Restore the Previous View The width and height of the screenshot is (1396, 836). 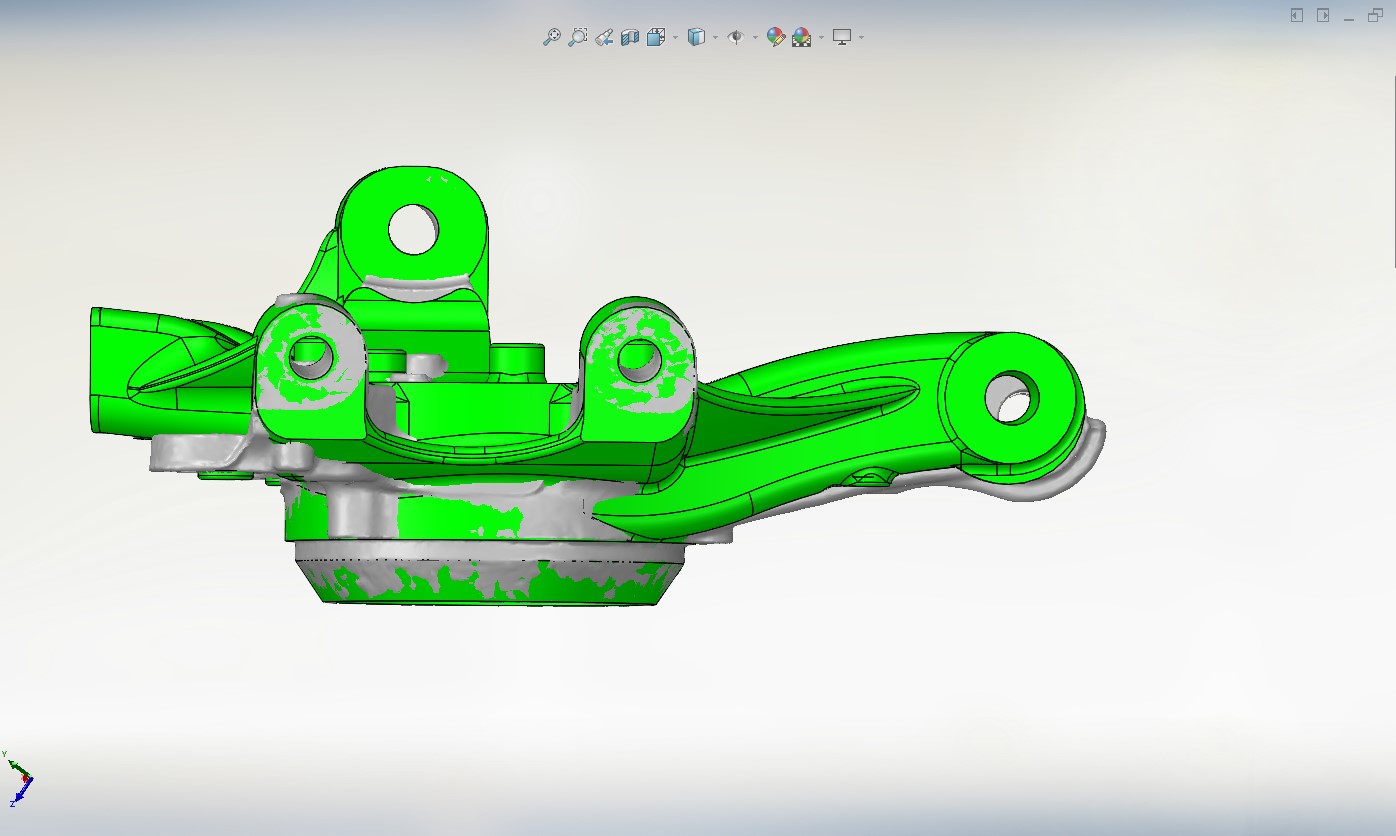pyautogui.click(x=604, y=37)
